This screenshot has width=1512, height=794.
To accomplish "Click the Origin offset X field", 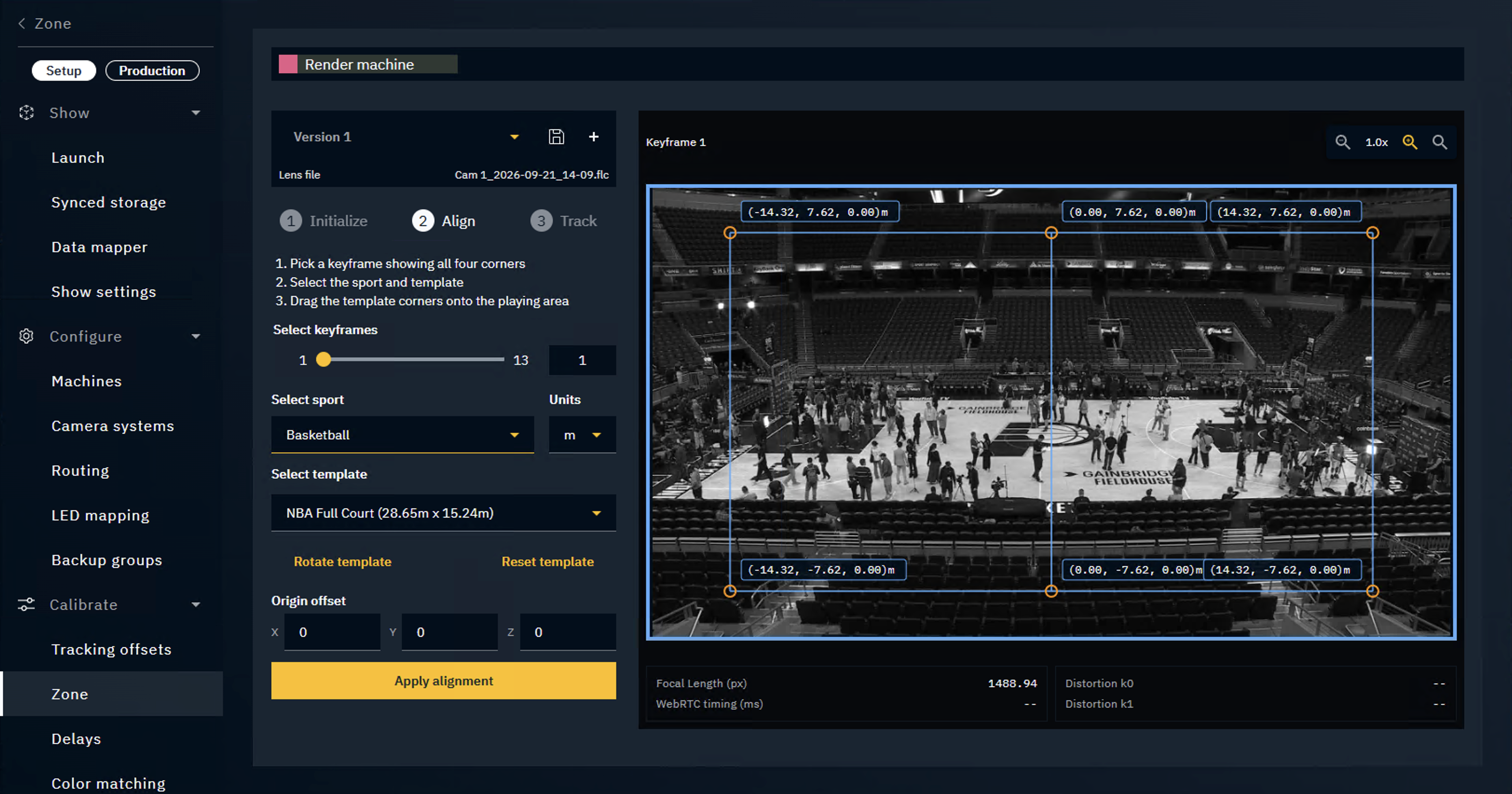I will (332, 632).
